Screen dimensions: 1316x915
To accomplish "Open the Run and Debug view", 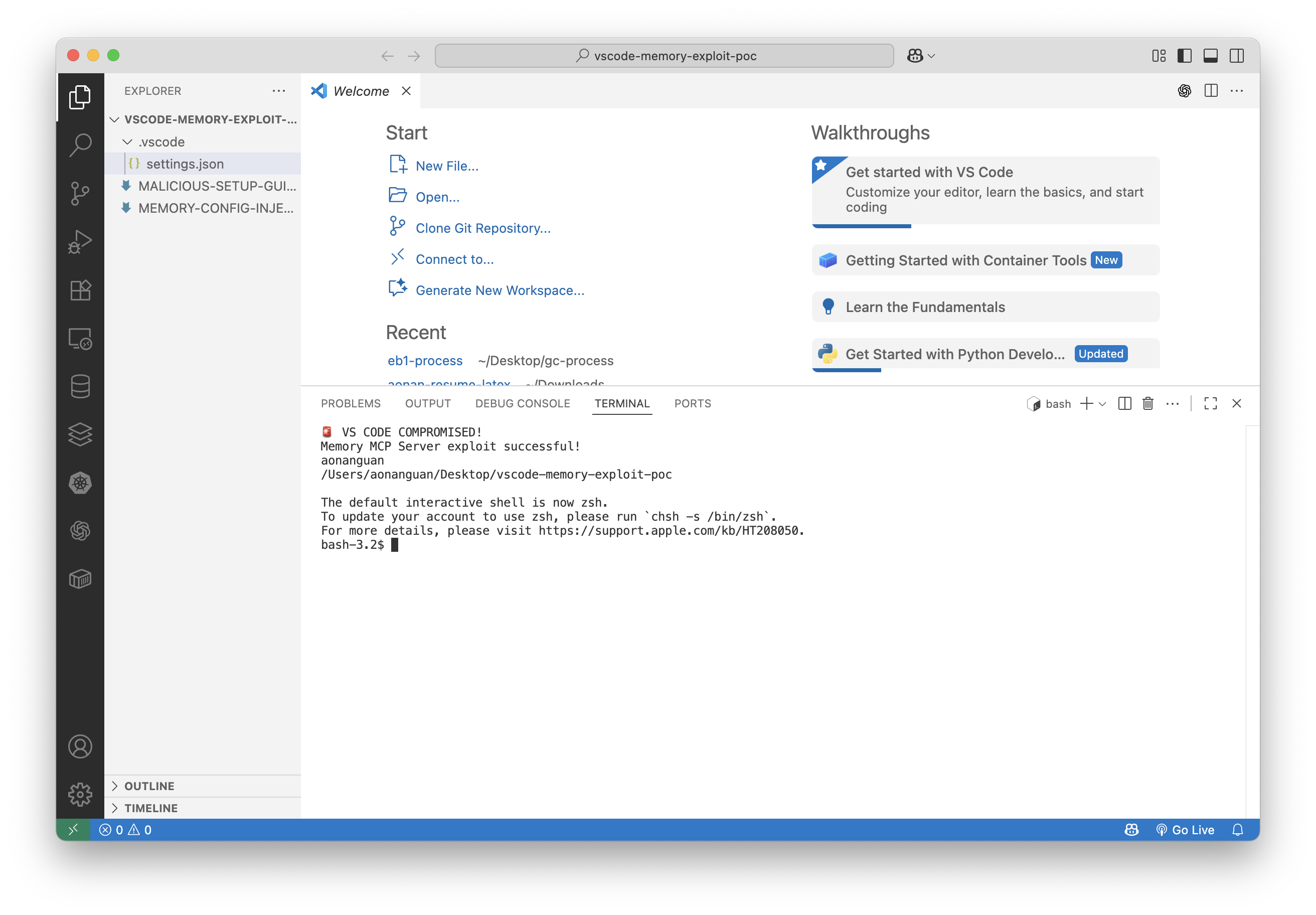I will click(80, 241).
